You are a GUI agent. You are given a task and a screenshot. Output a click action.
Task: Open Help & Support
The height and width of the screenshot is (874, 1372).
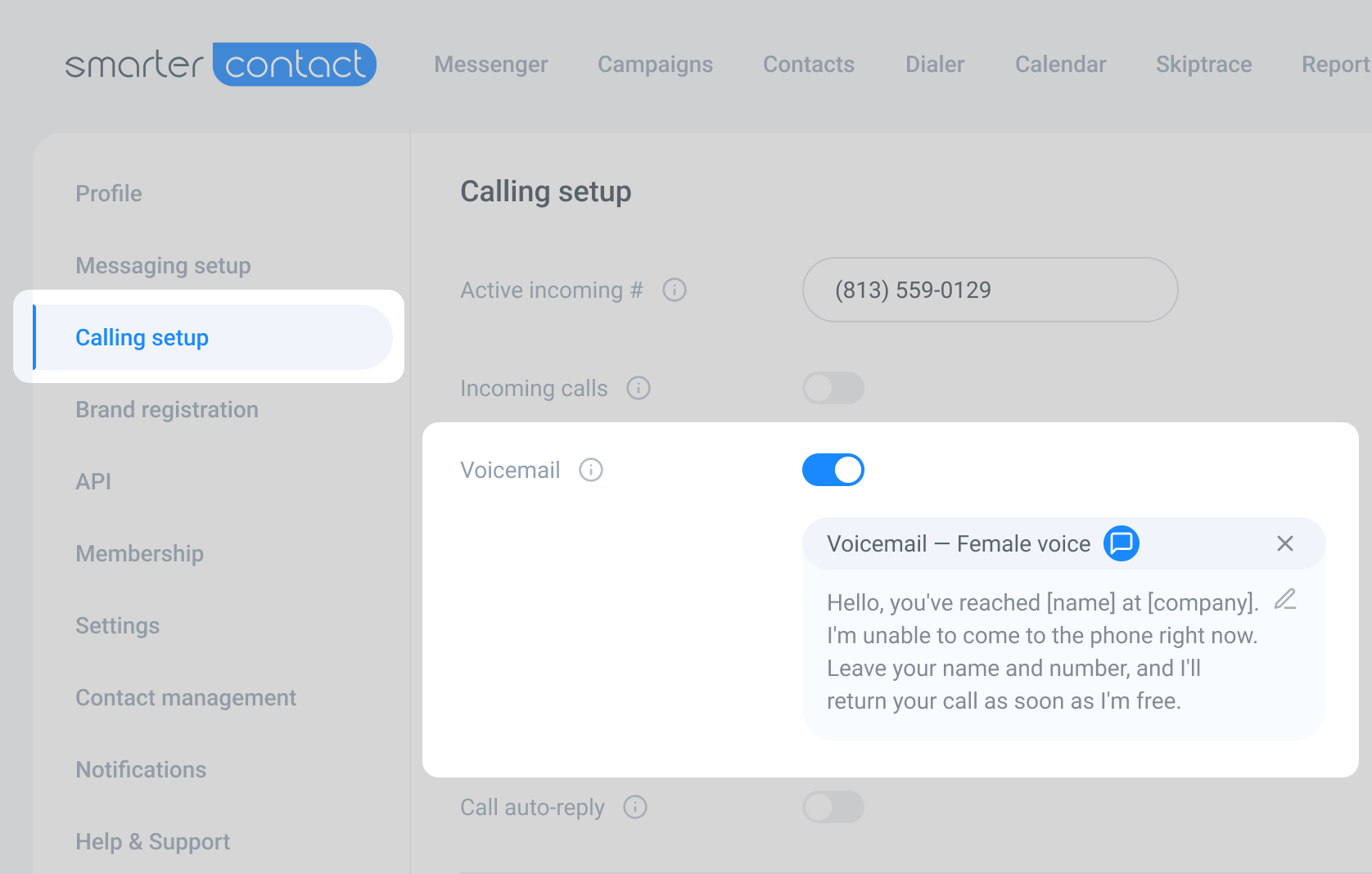click(152, 841)
